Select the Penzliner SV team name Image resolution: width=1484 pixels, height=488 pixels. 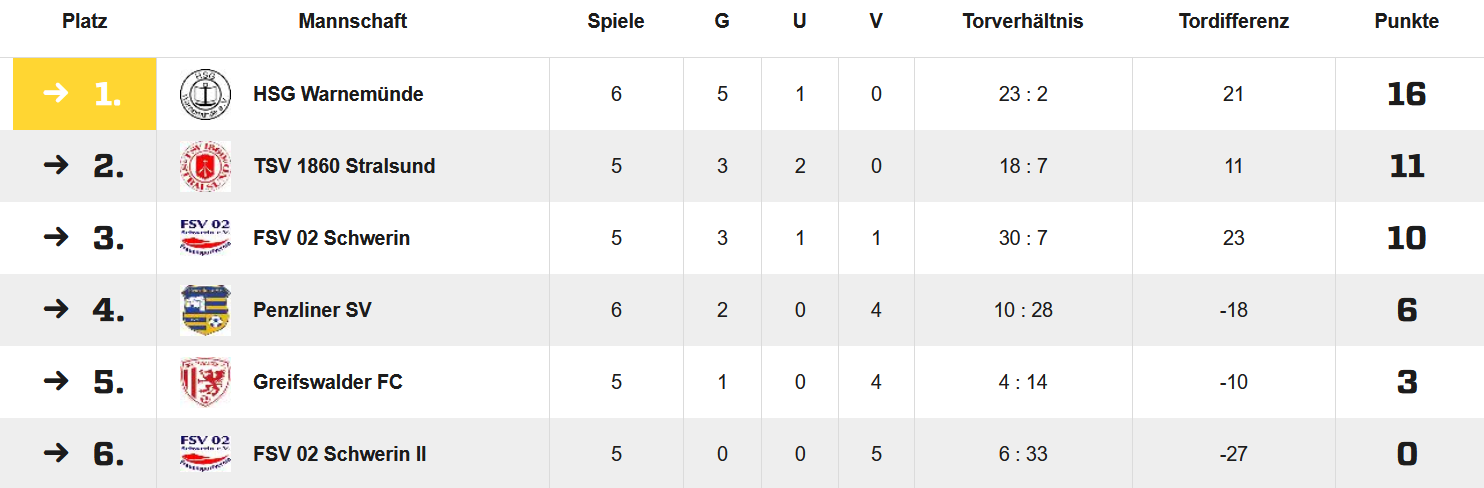(312, 310)
